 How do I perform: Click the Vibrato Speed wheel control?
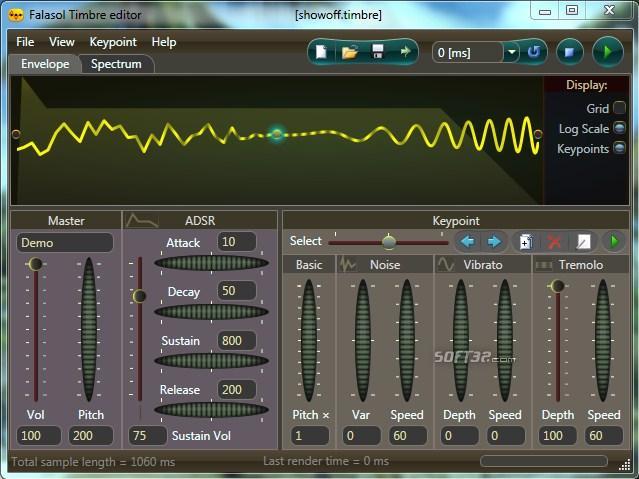(x=505, y=340)
